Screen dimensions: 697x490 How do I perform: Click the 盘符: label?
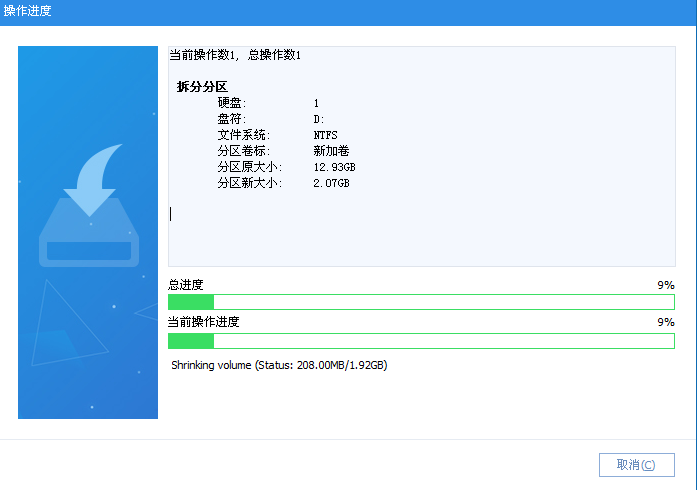coord(232,119)
